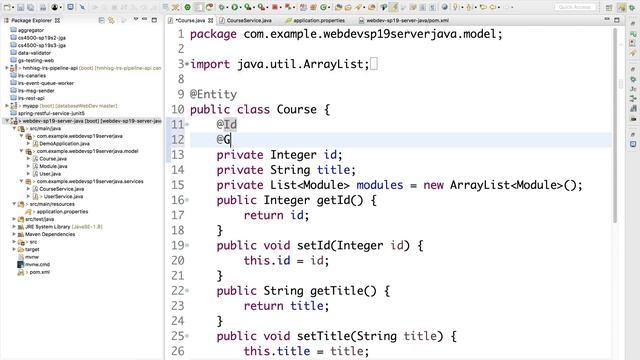Open the Boot Dashboard toolbar icon
Screen dimensions: 640x360
[x=70, y=7]
